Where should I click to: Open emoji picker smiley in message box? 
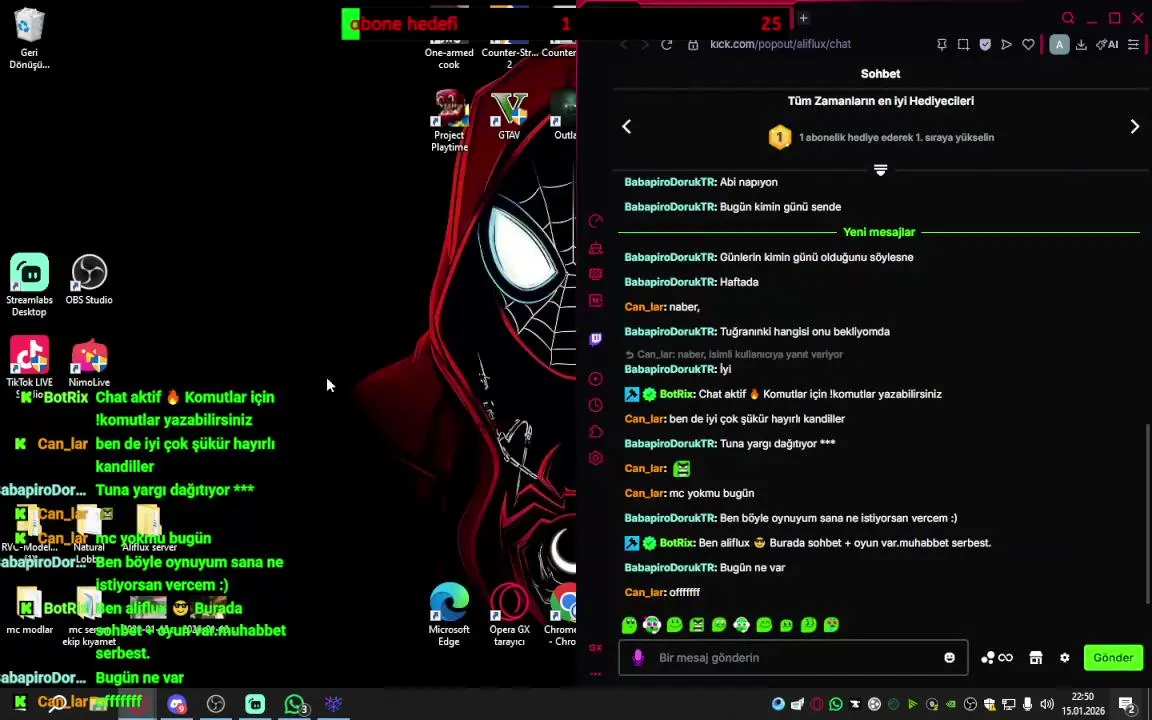(949, 658)
